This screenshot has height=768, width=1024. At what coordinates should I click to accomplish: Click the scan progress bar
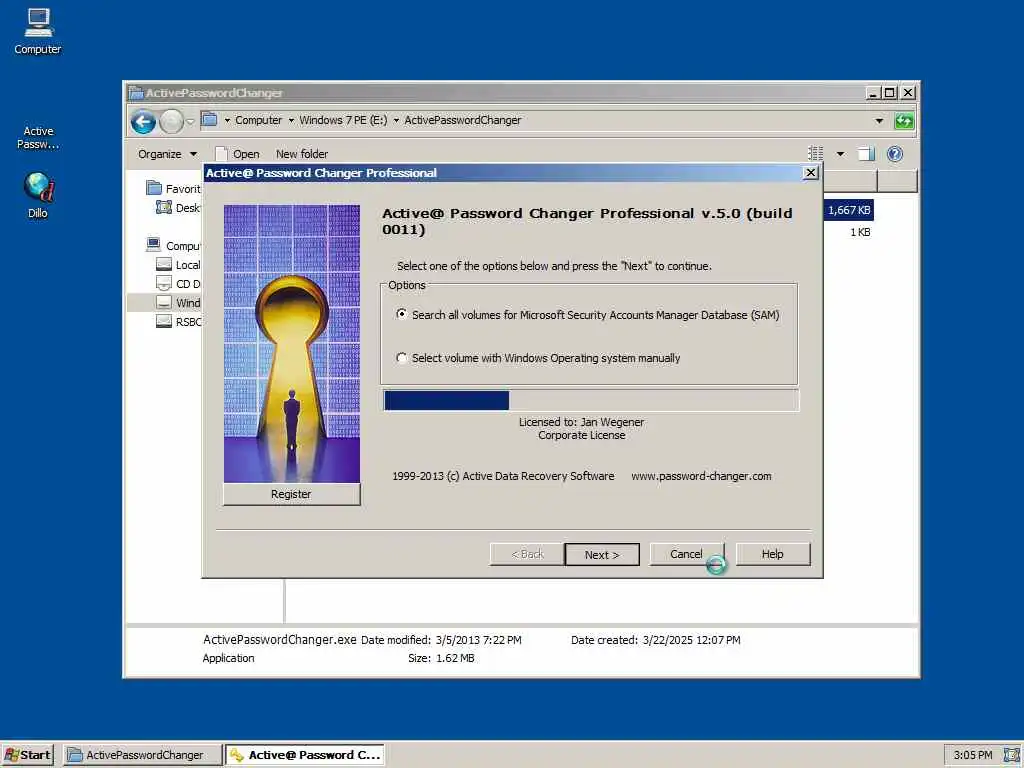coord(590,400)
